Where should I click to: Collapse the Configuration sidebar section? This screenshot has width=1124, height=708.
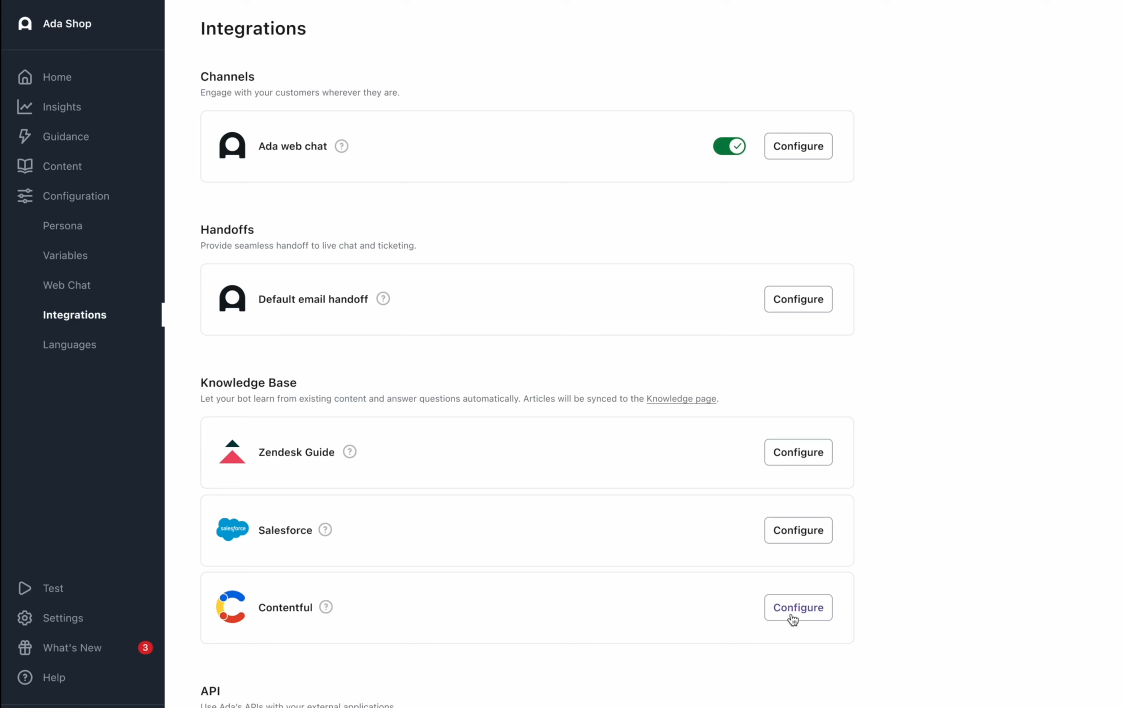76,196
